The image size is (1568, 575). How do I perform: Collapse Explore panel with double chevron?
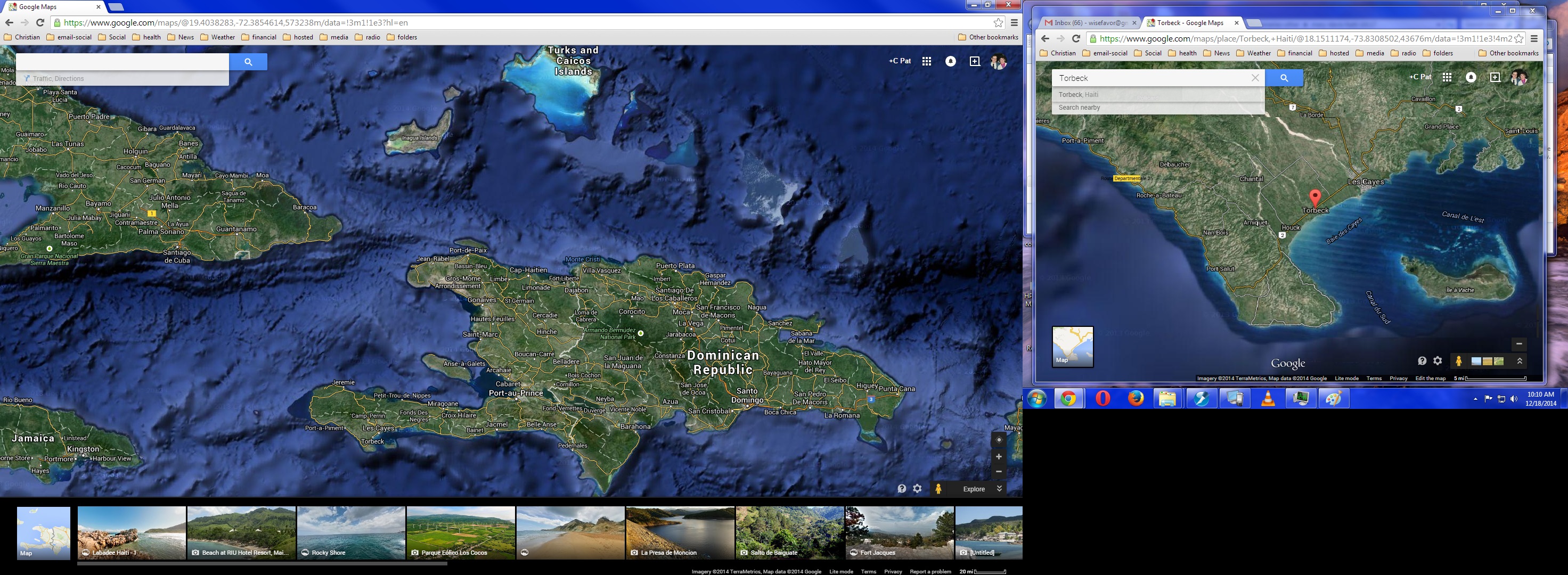(999, 489)
